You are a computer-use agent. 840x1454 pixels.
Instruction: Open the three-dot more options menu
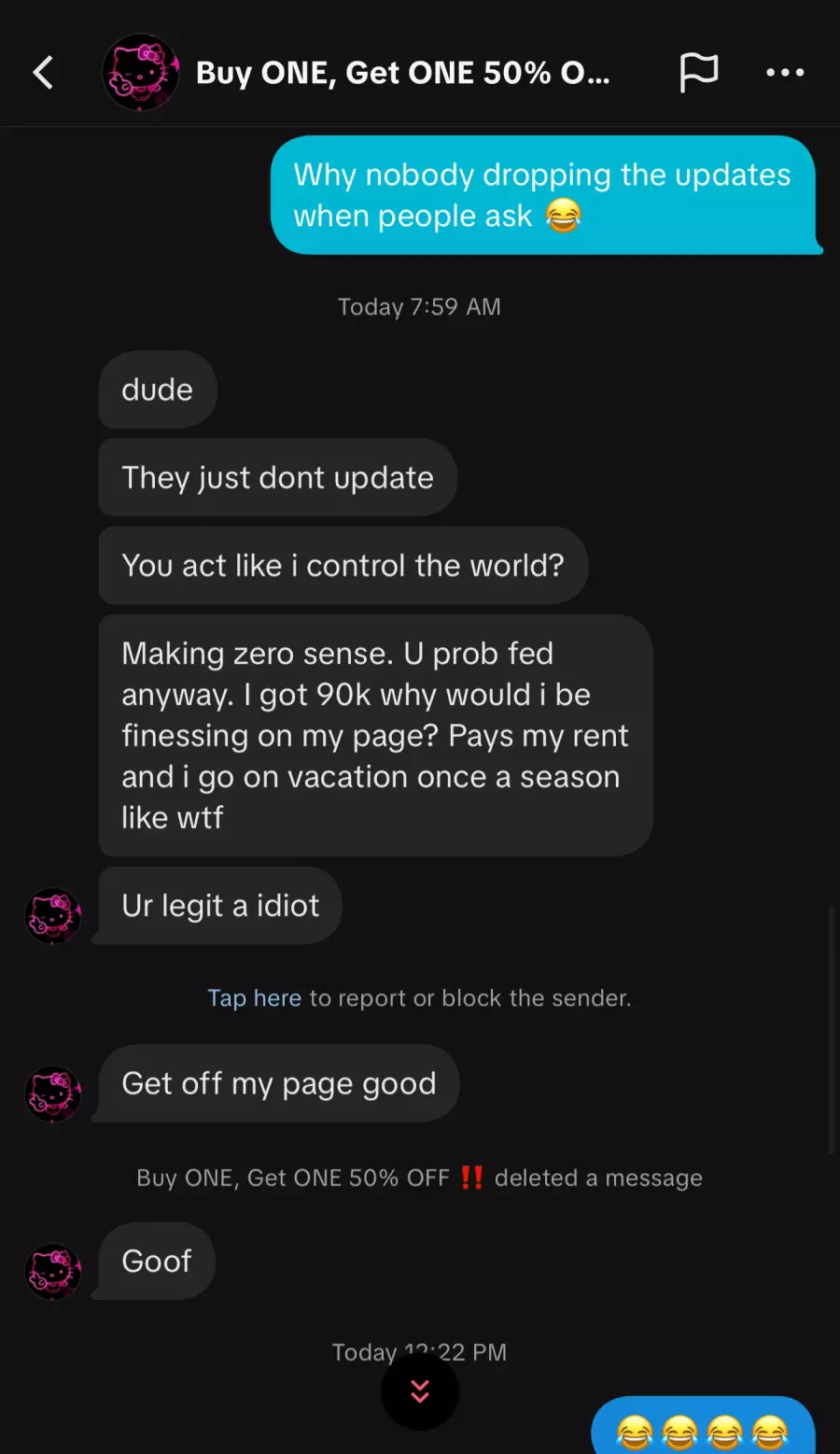[785, 72]
